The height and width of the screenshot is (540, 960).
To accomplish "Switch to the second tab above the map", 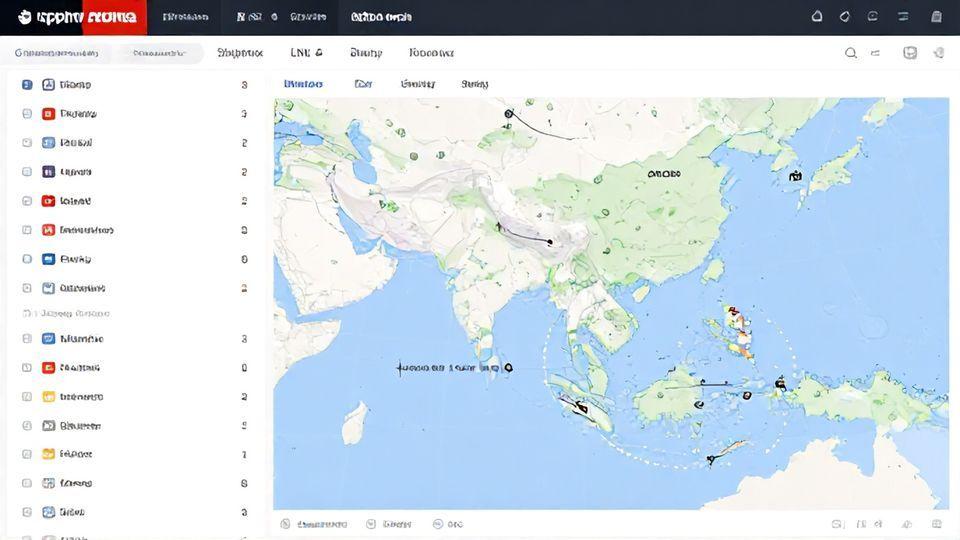I will coord(363,84).
